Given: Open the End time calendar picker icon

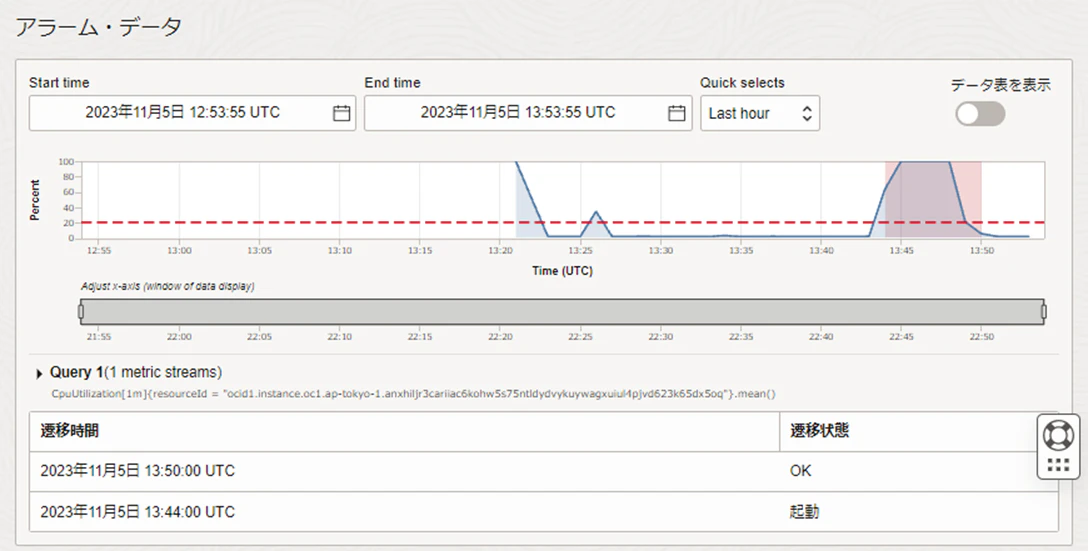Looking at the screenshot, I should 677,113.
